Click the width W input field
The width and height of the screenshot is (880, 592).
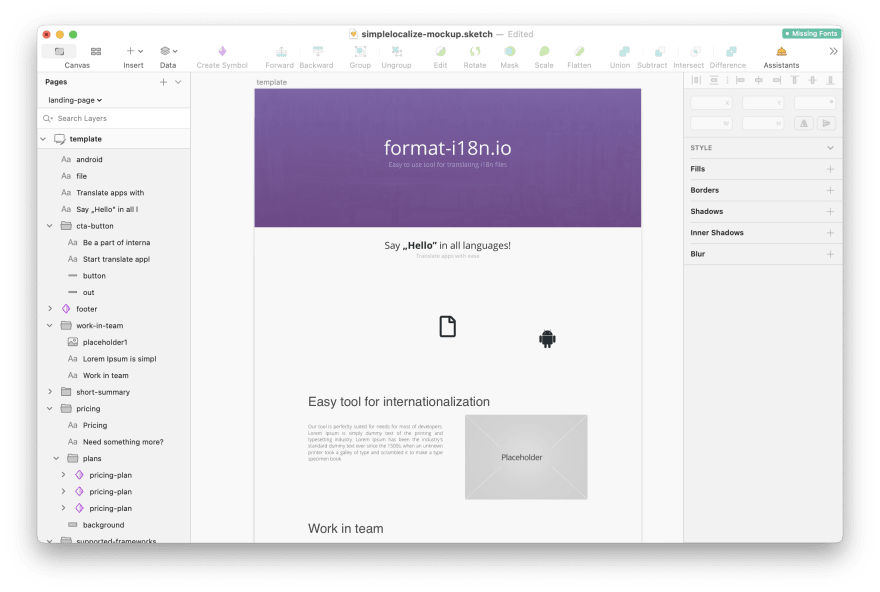click(x=711, y=123)
